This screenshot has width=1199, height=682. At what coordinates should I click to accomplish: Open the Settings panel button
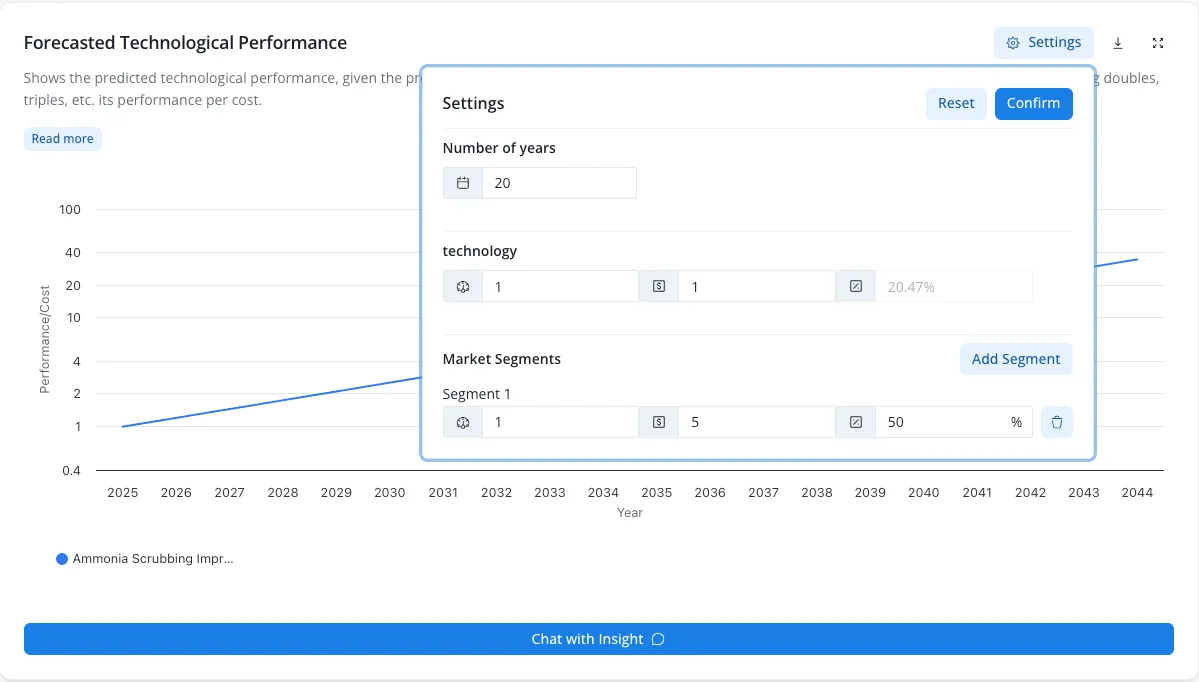click(x=1044, y=43)
